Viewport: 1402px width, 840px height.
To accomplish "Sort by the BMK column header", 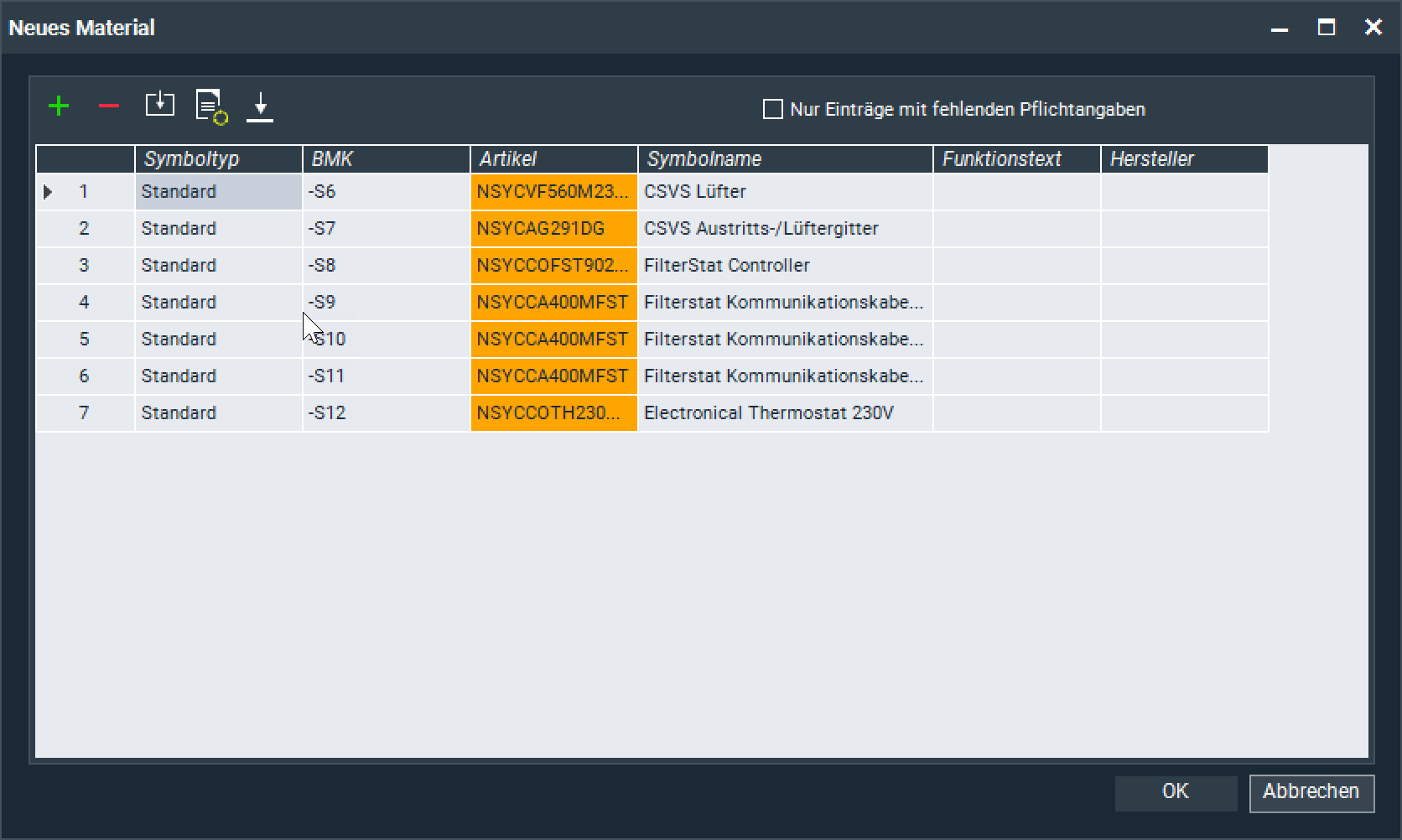I will coord(386,159).
